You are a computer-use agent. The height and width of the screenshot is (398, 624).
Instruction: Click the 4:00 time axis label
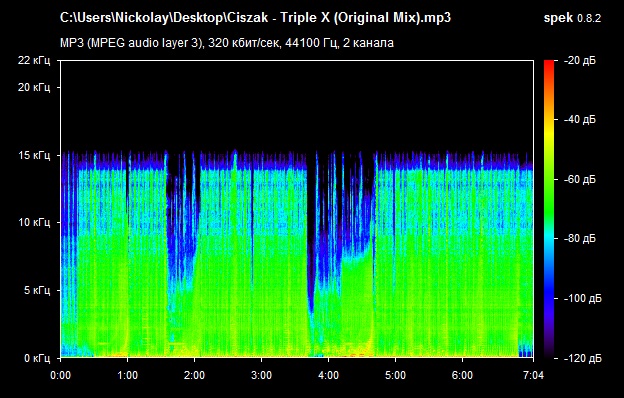[x=328, y=375]
